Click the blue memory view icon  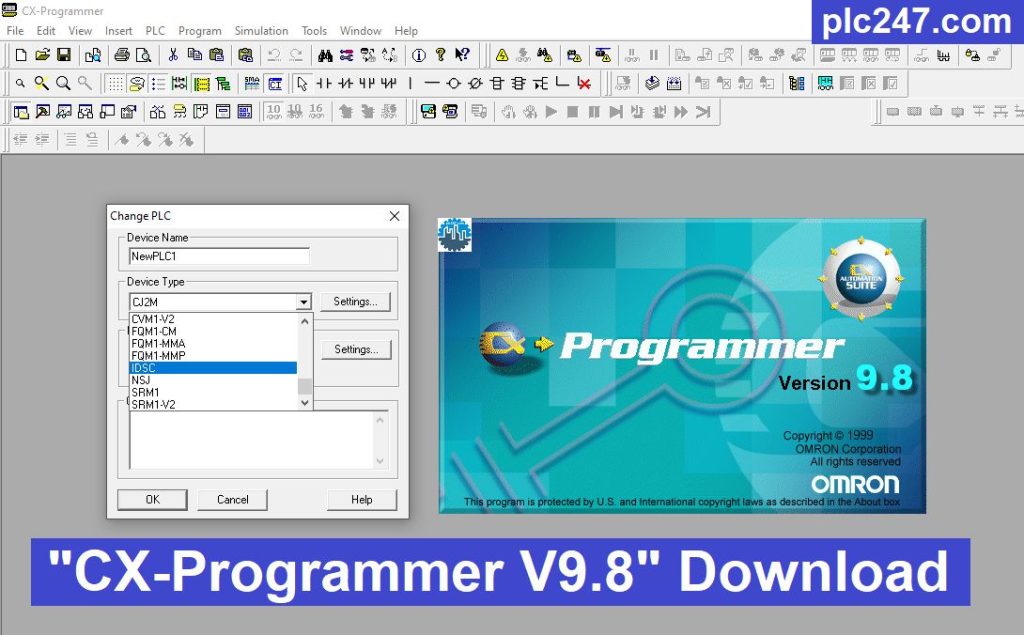pyautogui.click(x=244, y=112)
